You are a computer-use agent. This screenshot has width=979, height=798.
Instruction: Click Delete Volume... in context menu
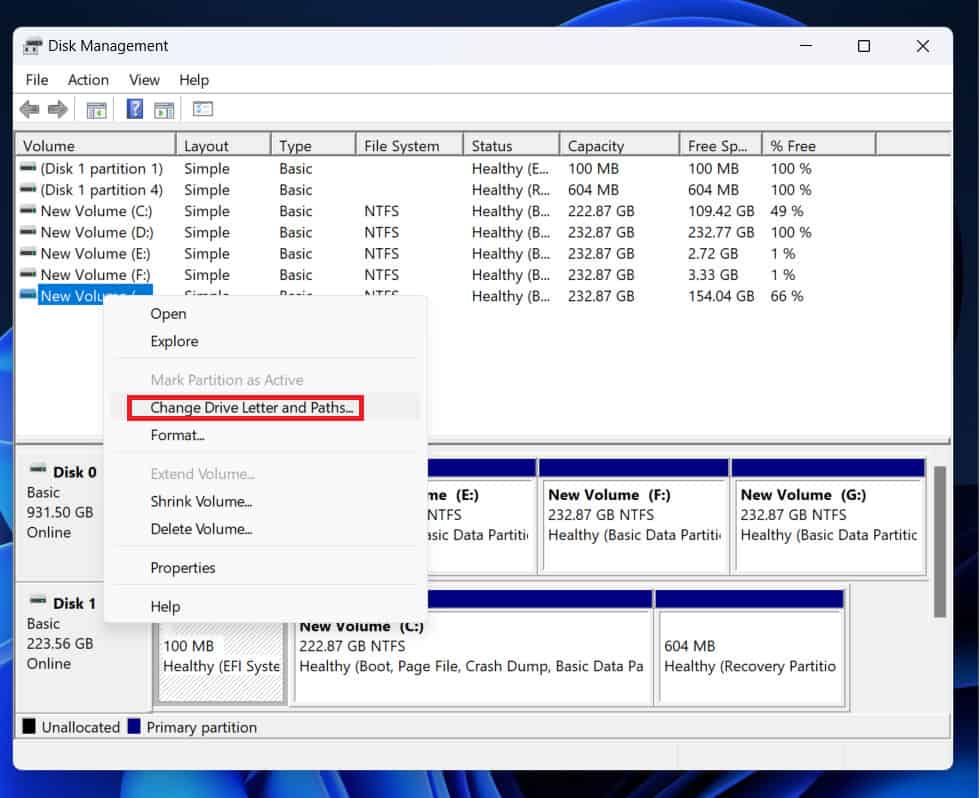click(201, 529)
